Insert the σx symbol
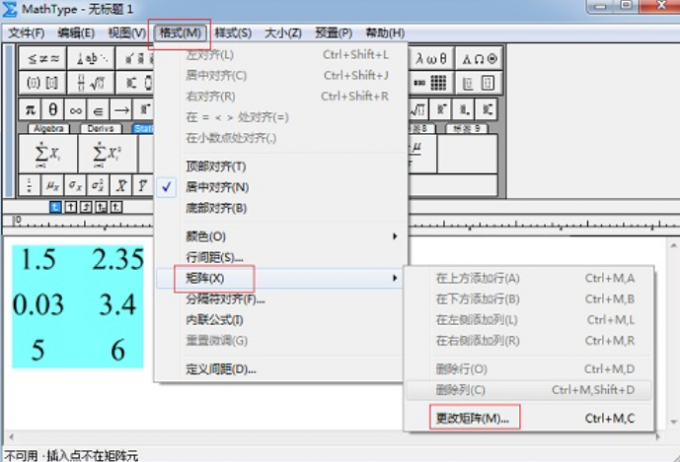This screenshot has height=462, width=680. pos(75,186)
